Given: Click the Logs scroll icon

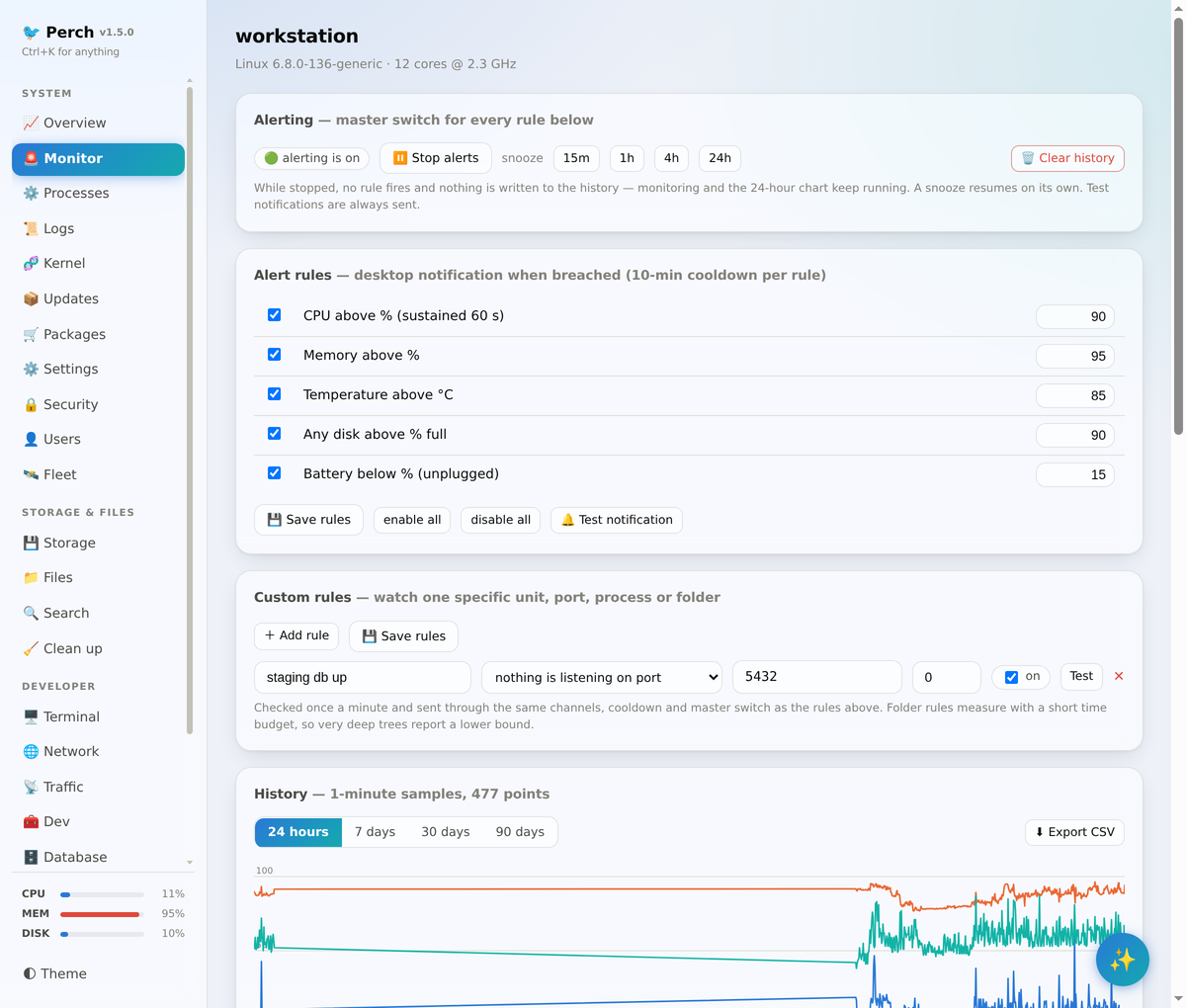Looking at the screenshot, I should pos(31,228).
